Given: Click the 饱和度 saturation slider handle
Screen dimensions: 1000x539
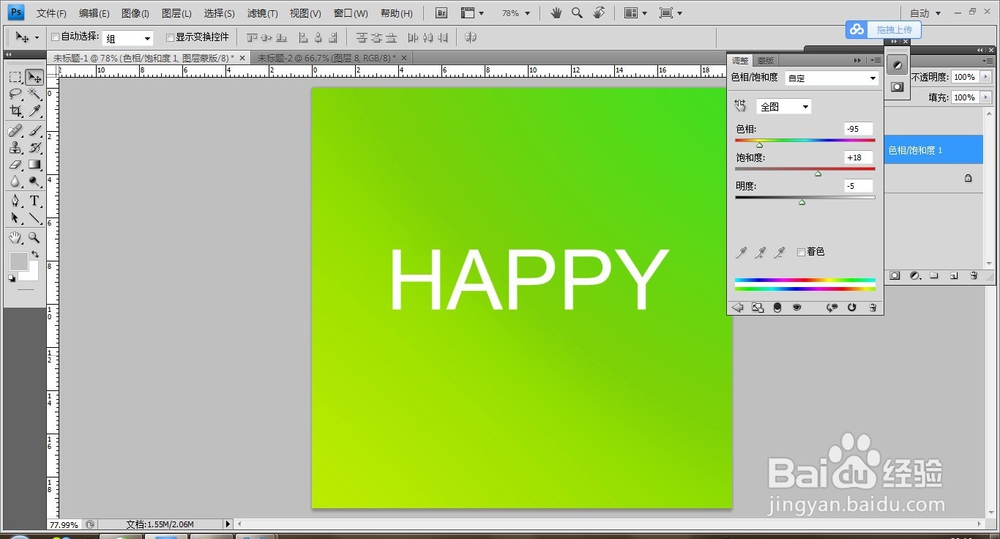Looking at the screenshot, I should (818, 174).
